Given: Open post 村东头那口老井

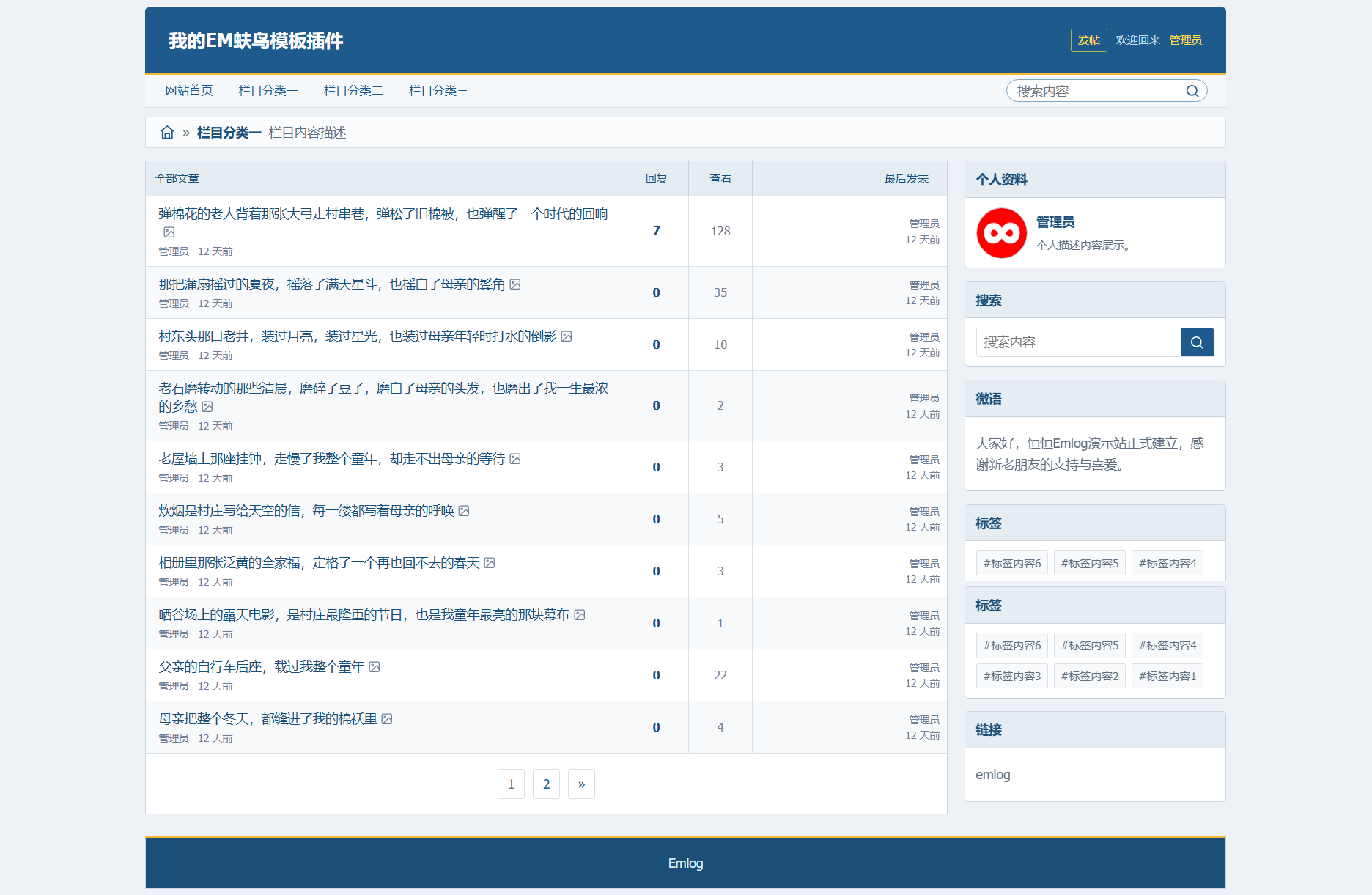Looking at the screenshot, I should pyautogui.click(x=358, y=336).
